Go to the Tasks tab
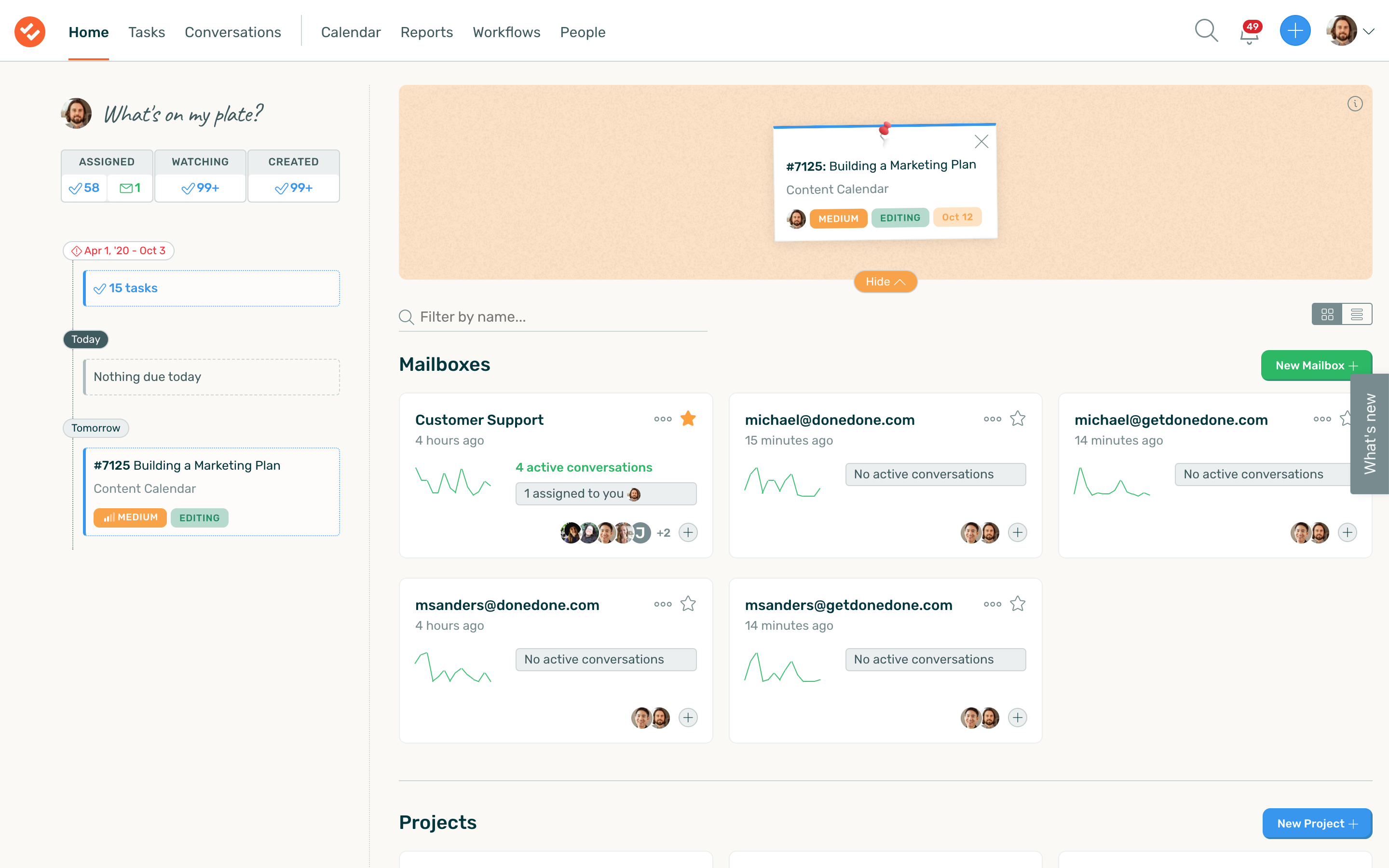The width and height of the screenshot is (1389, 868). coord(146,32)
